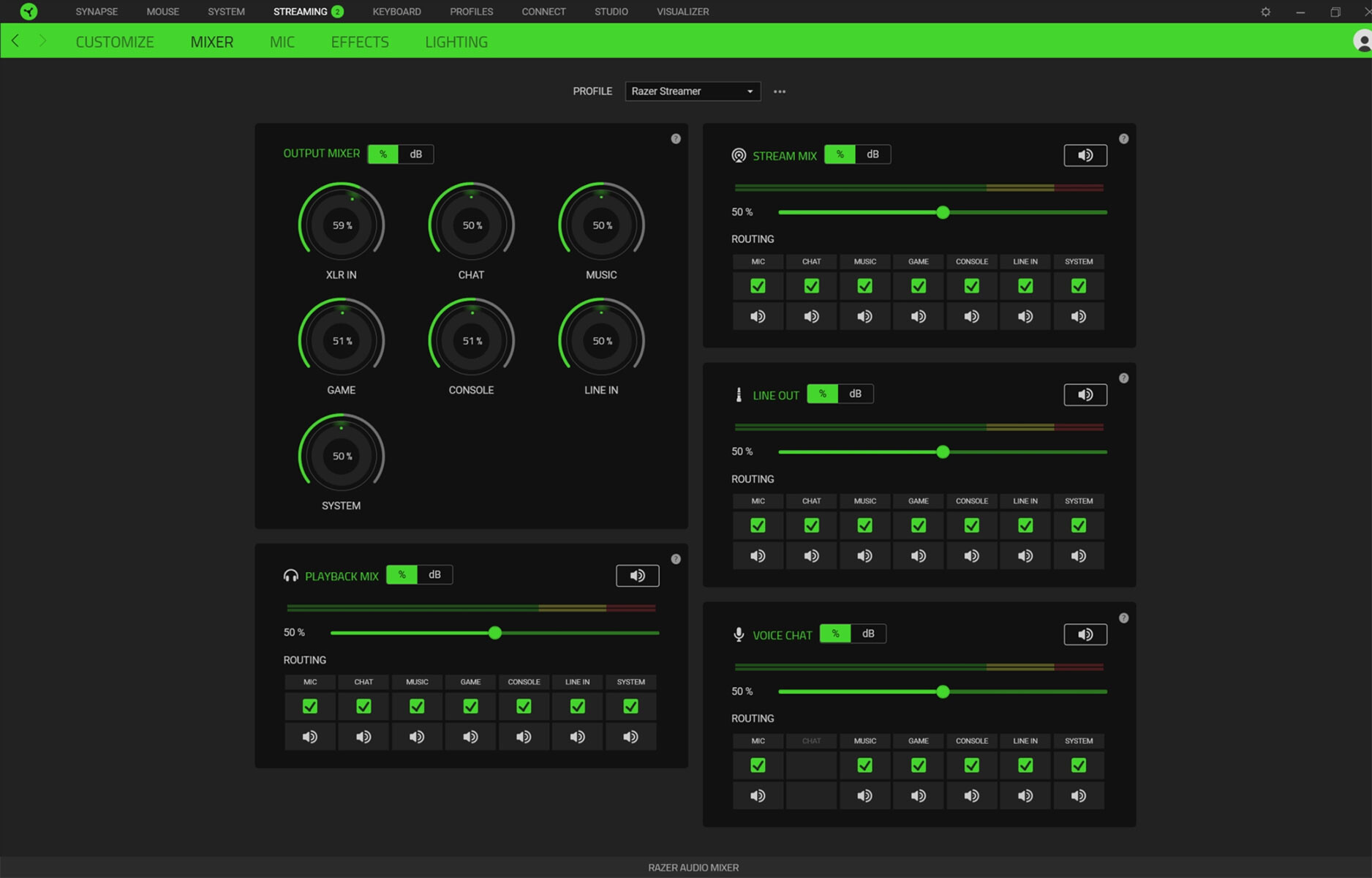Click the Line Out help question mark
Viewport: 1372px width, 878px height.
(x=1124, y=378)
